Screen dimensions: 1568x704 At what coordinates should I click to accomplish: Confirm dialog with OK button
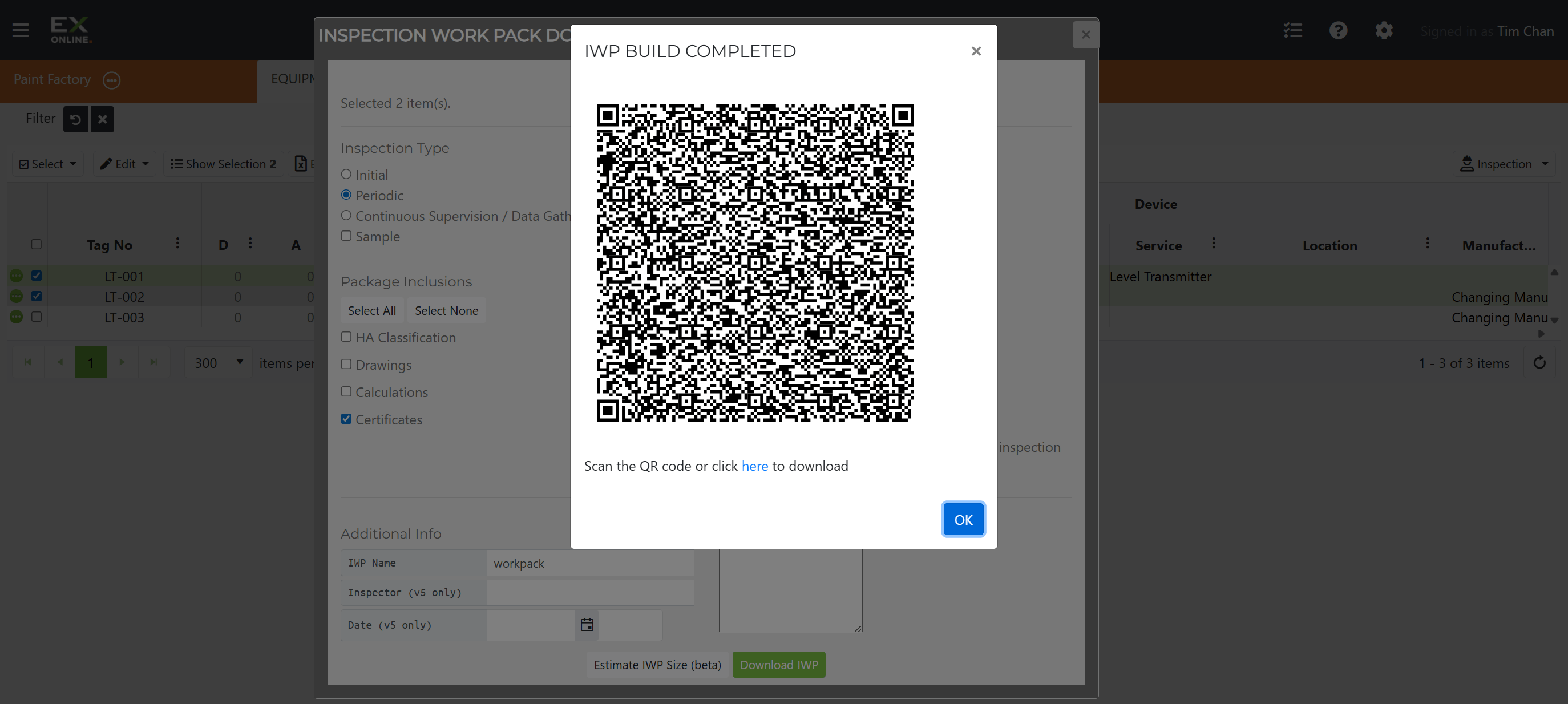963,520
